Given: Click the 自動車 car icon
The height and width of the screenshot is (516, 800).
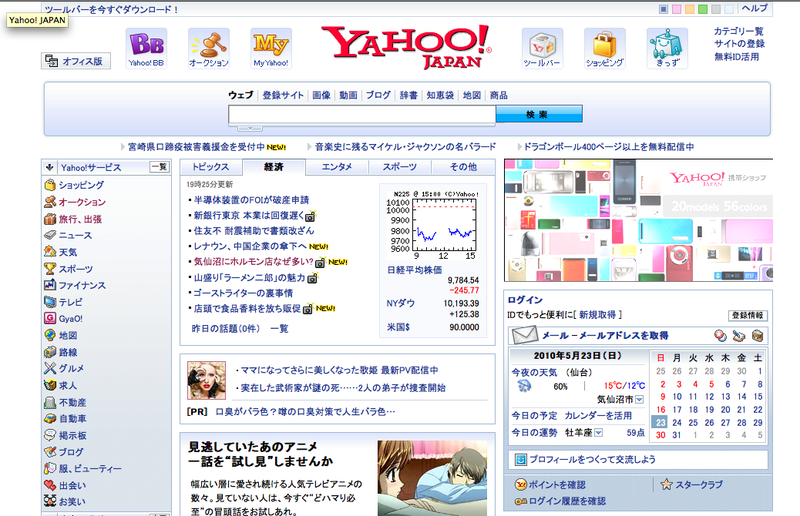Looking at the screenshot, I should [49, 419].
